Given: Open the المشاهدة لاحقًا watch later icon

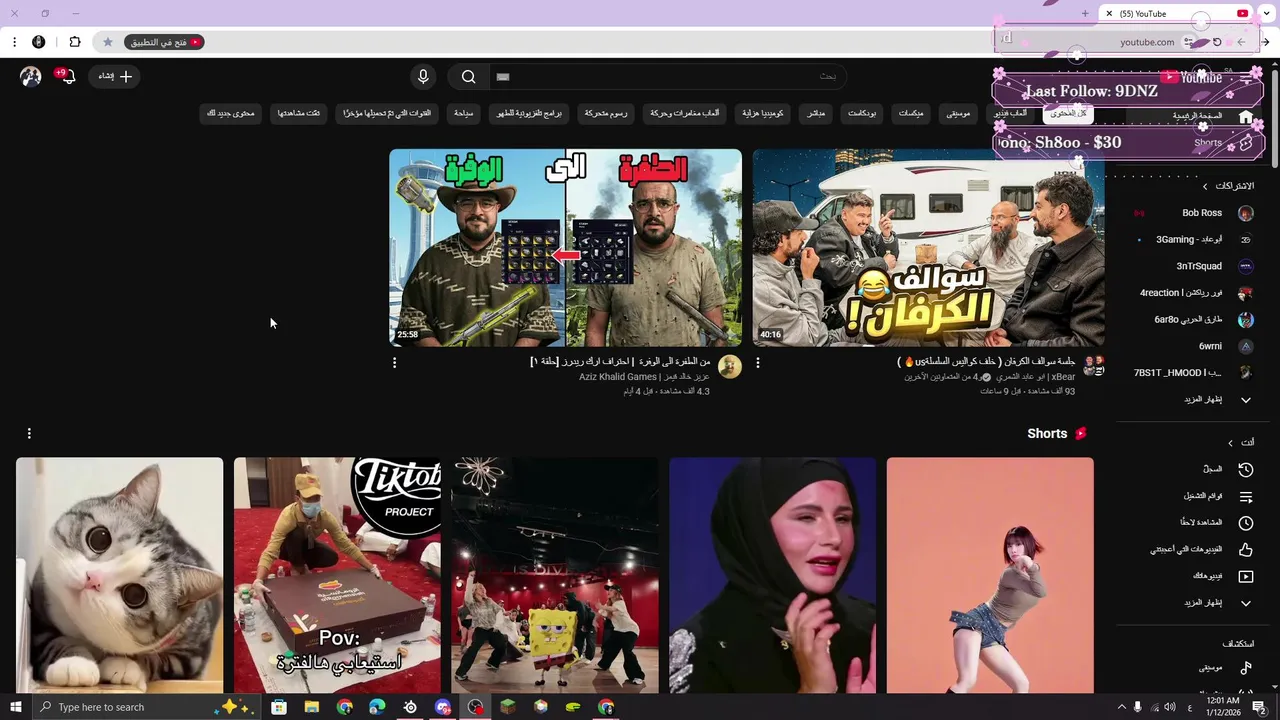Looking at the screenshot, I should 1246,523.
